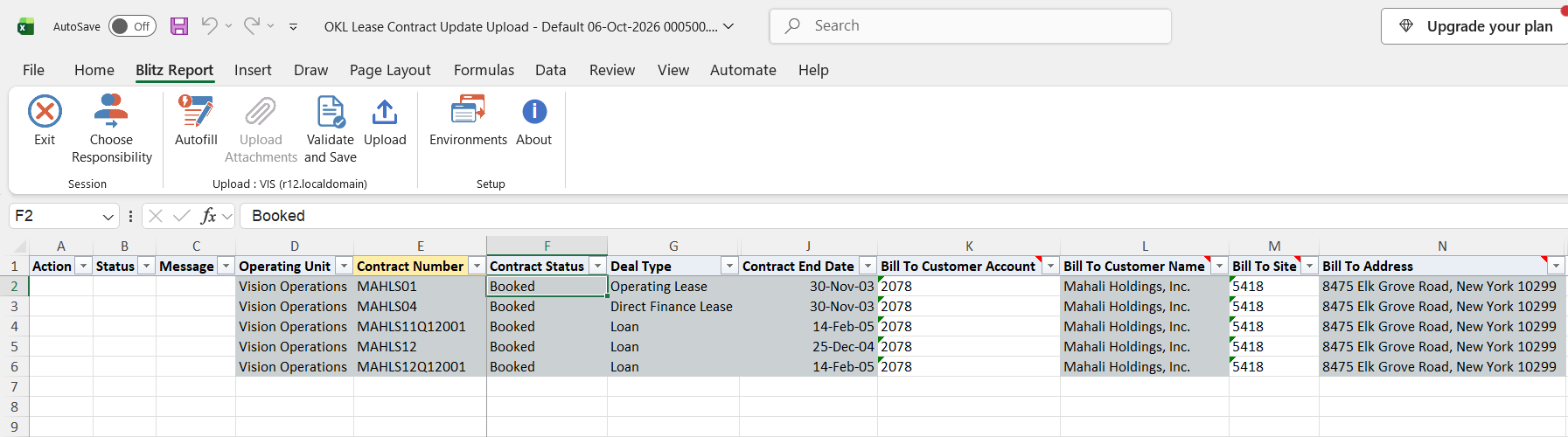This screenshot has height=437, width=1568.
Task: Expand the file name title dropdown
Action: (x=728, y=26)
